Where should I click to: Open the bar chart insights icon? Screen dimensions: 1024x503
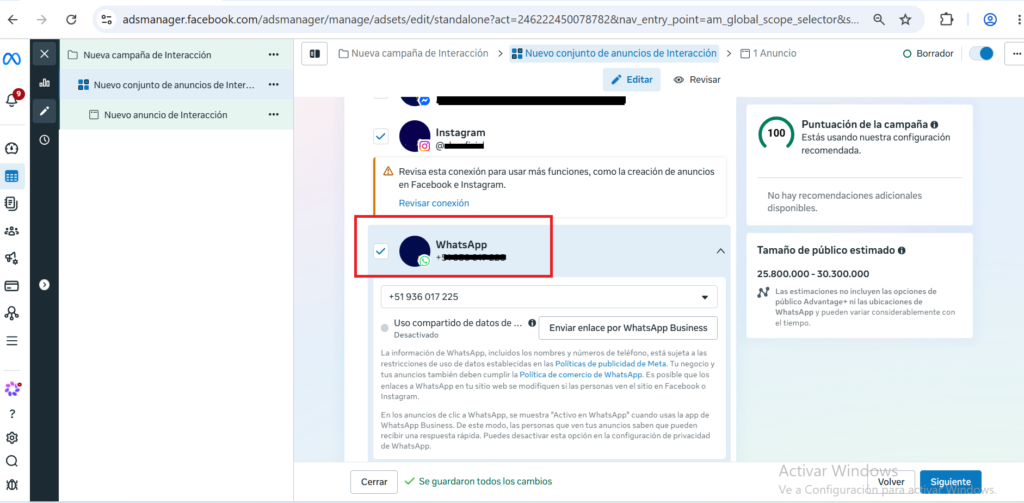coord(44,83)
